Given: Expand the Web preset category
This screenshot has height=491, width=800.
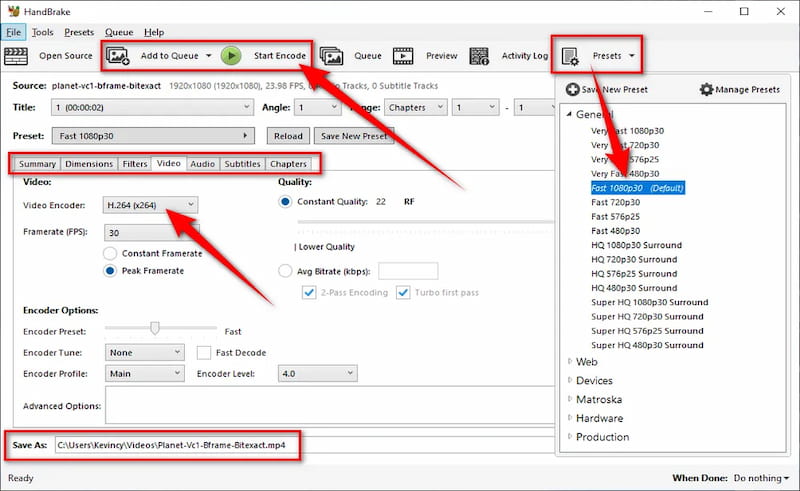Looking at the screenshot, I should coord(569,361).
